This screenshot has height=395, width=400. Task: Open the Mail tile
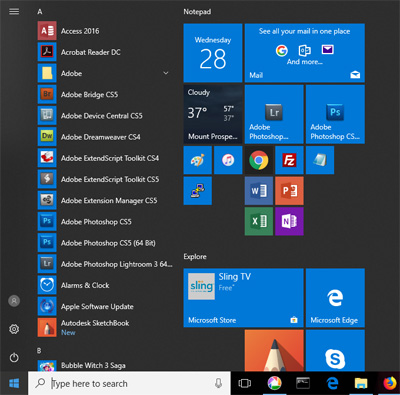pyautogui.click(x=305, y=53)
